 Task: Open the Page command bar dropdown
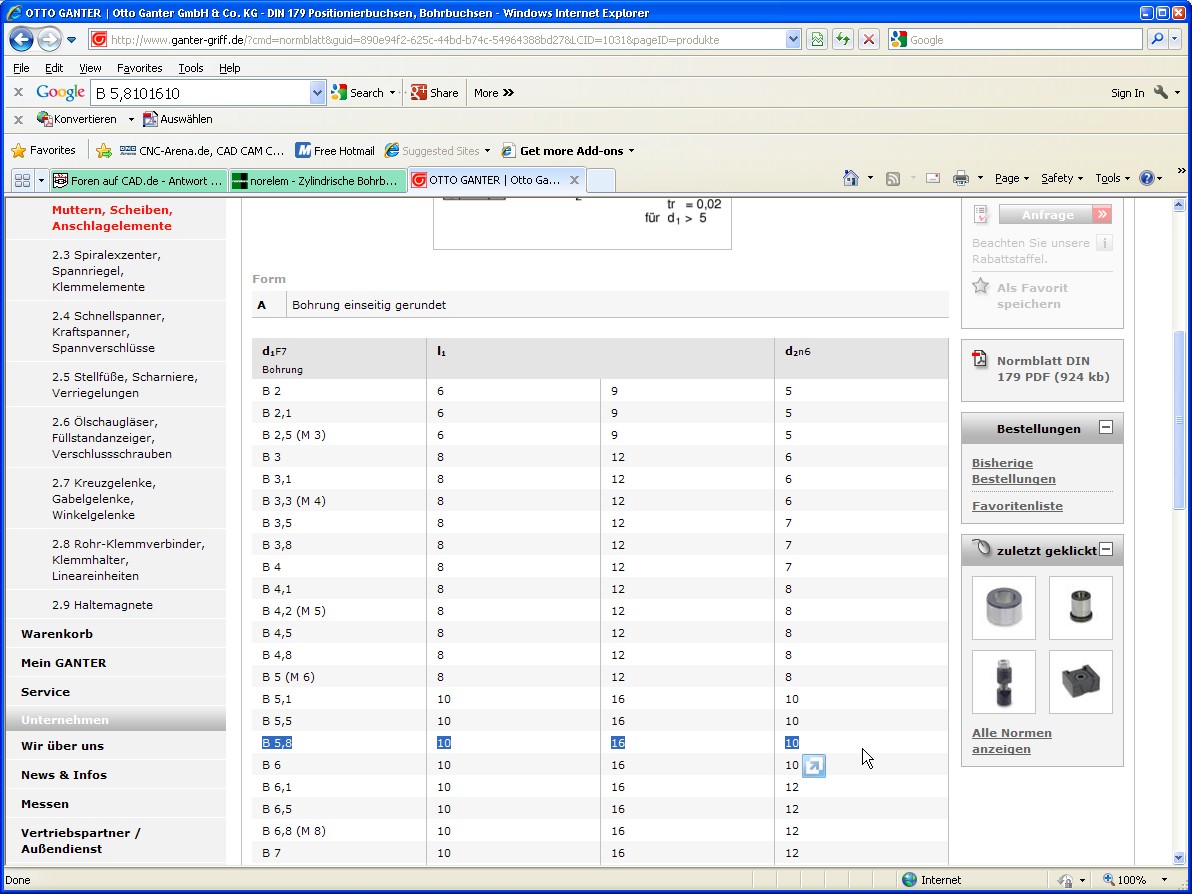1012,178
